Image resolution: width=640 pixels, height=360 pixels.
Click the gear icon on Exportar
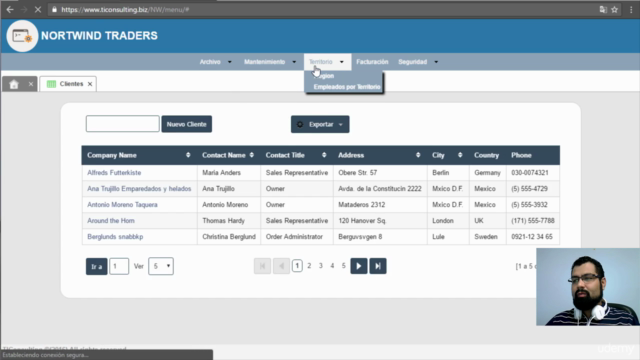pos(300,124)
